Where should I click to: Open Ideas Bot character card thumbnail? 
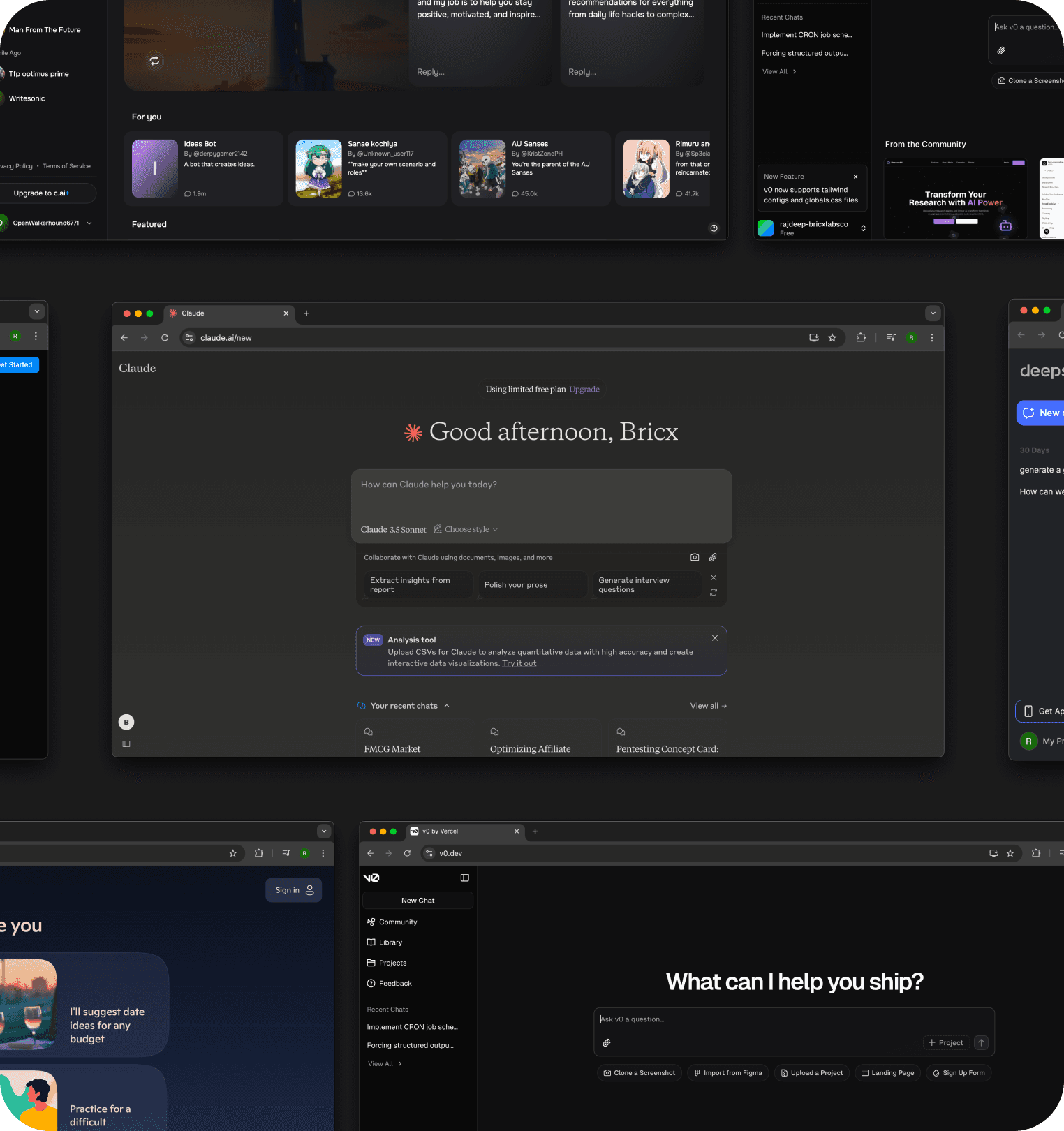(x=155, y=169)
